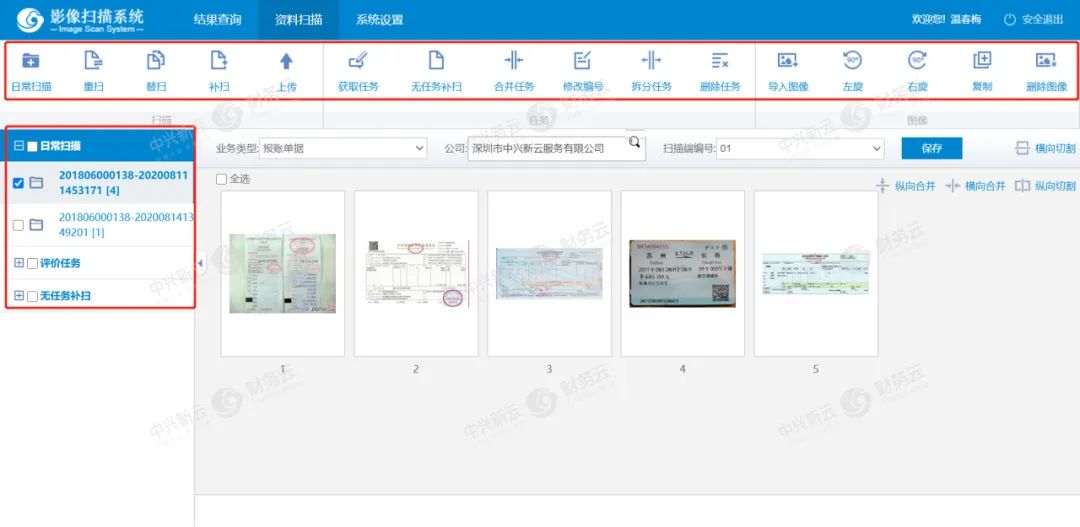Tick the 无任务补扫 tree checkbox

click(32, 296)
